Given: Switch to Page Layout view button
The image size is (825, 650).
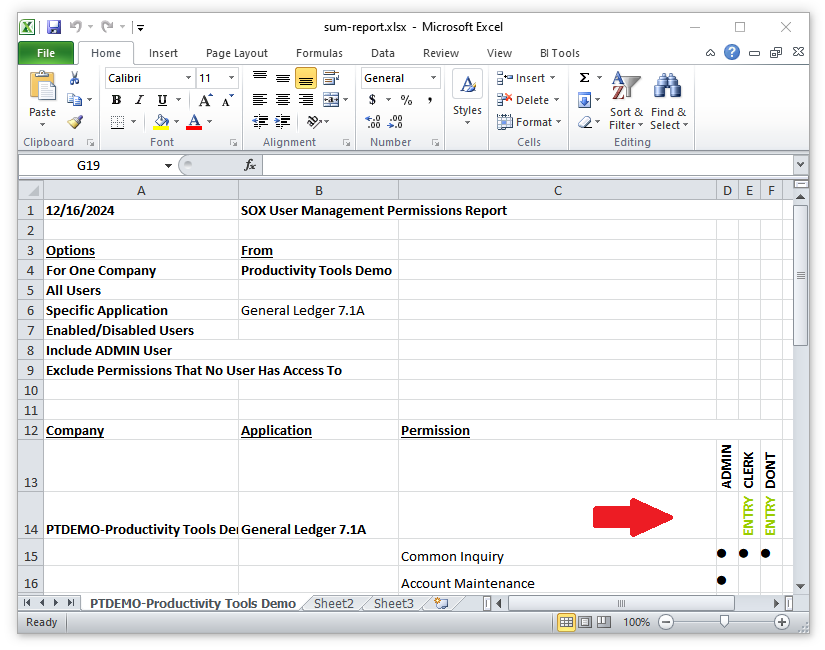Looking at the screenshot, I should pyautogui.click(x=585, y=622).
